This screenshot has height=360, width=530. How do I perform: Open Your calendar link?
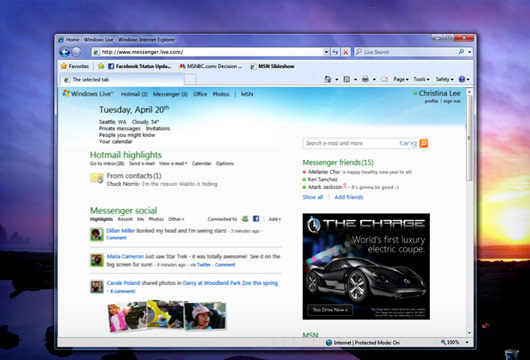[116, 142]
